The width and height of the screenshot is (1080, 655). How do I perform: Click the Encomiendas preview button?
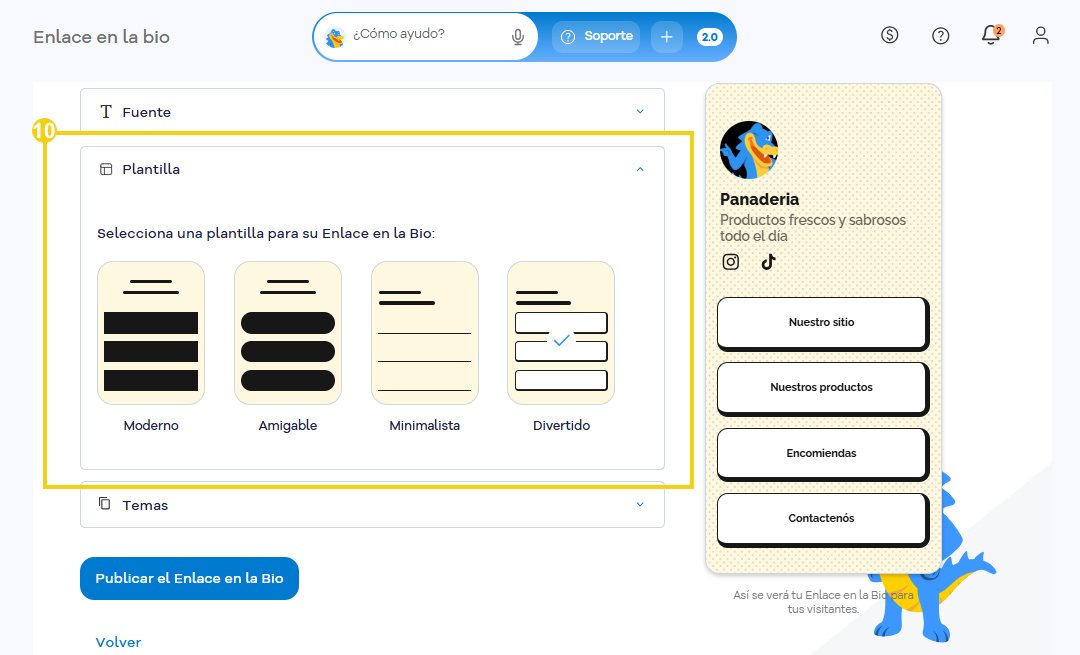point(823,455)
